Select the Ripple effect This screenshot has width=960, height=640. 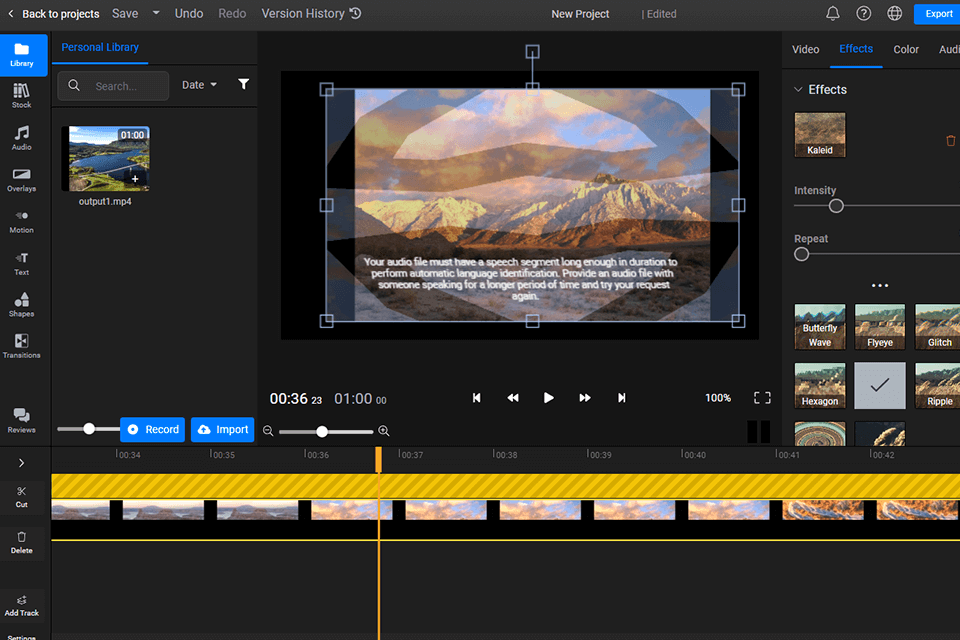pyautogui.click(x=937, y=385)
